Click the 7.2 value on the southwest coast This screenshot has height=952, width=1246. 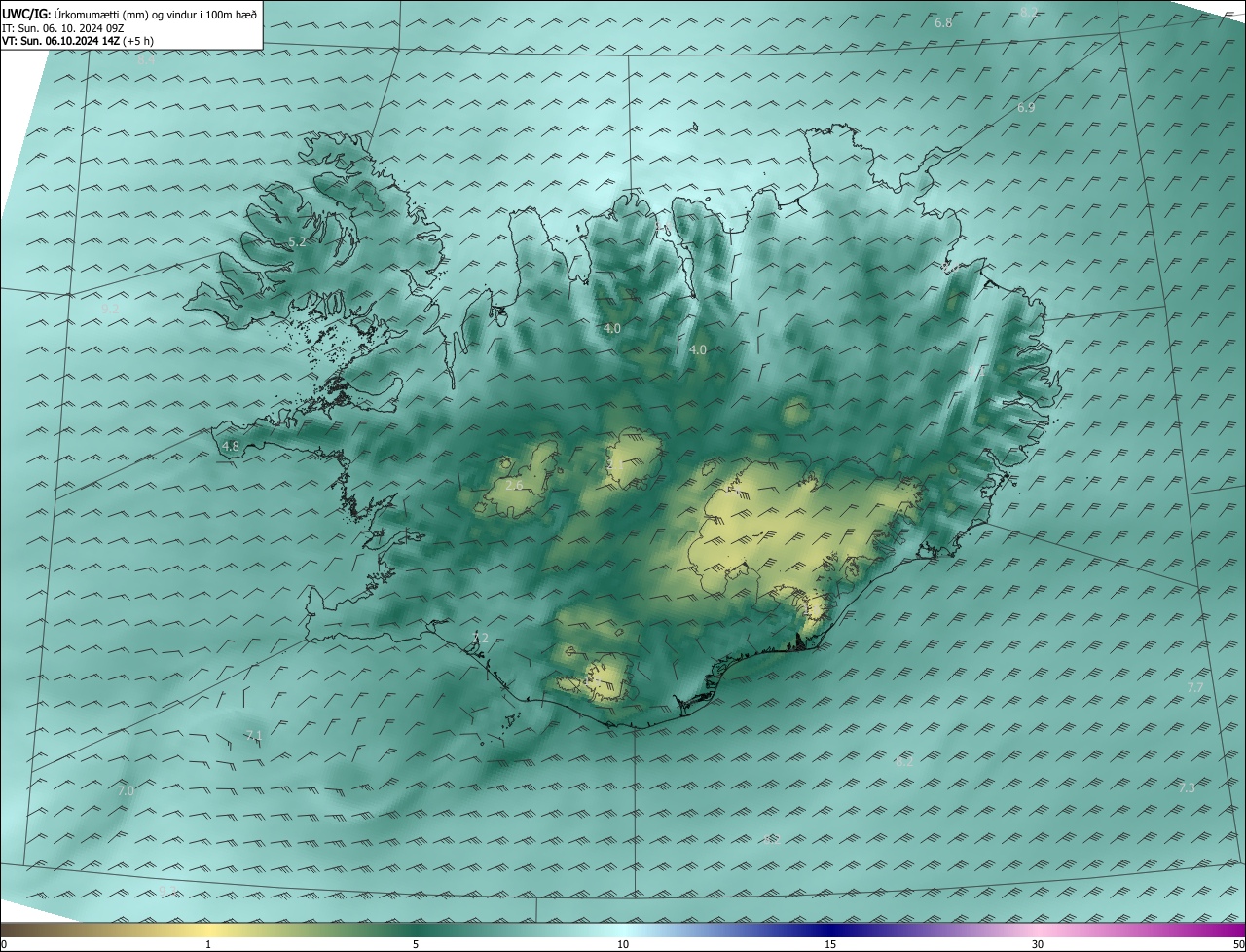480,639
